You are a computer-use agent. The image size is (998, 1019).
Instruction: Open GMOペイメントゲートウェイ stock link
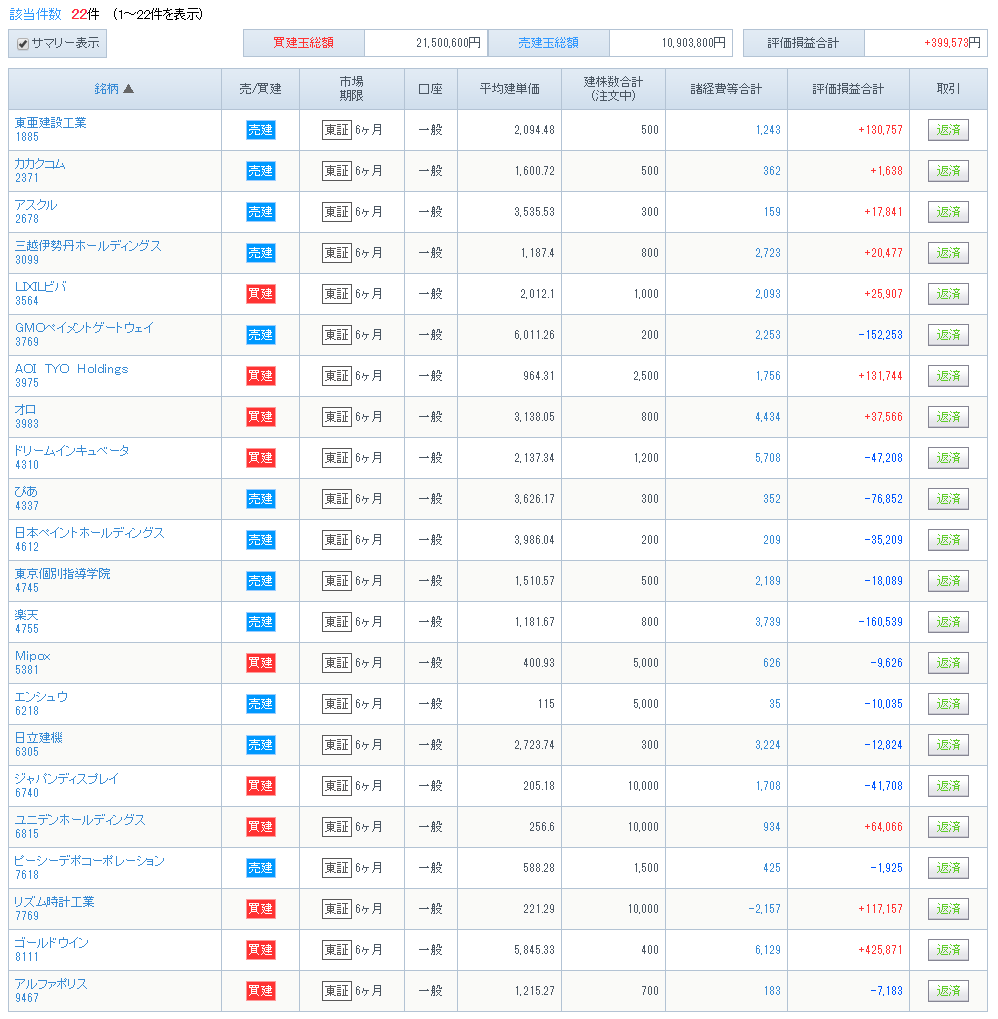tap(84, 328)
